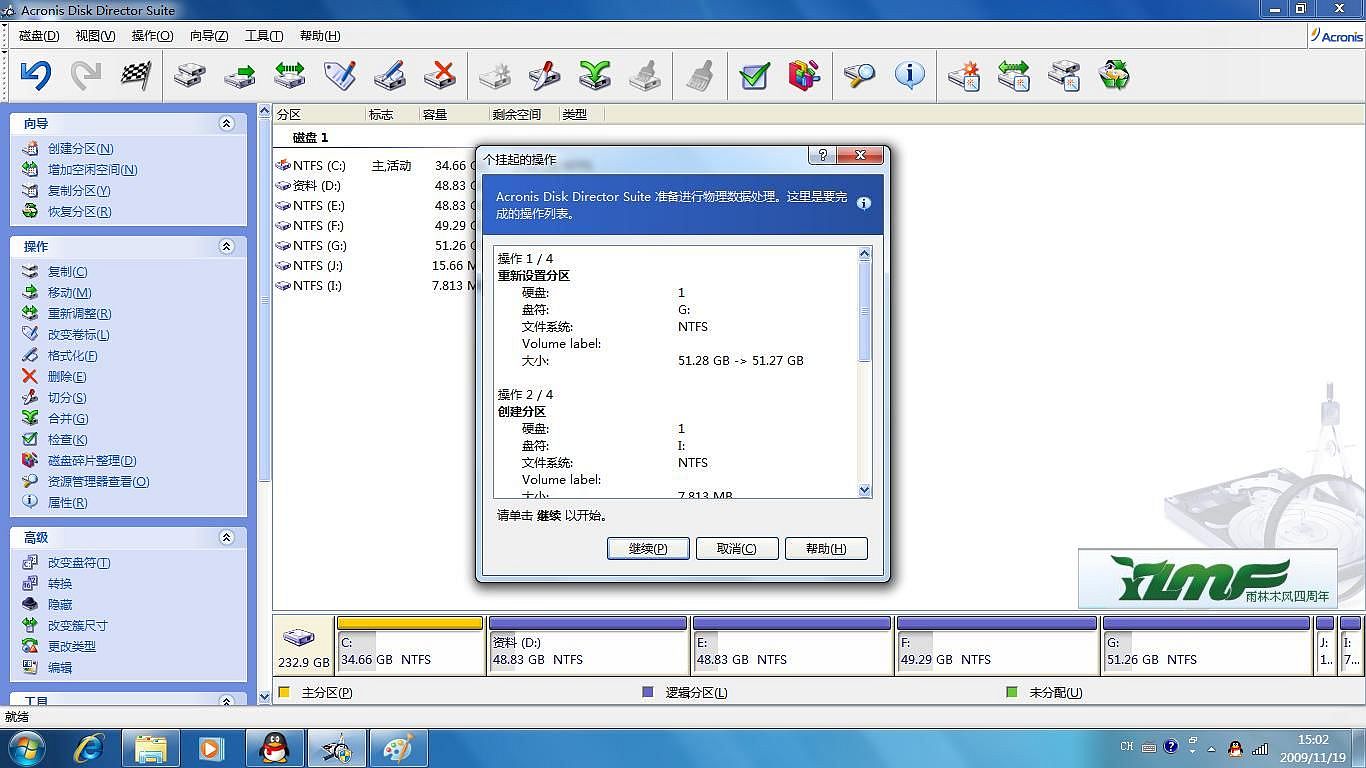The image size is (1366, 768).
Task: Select the red X delete partition icon
Action: click(x=439, y=75)
